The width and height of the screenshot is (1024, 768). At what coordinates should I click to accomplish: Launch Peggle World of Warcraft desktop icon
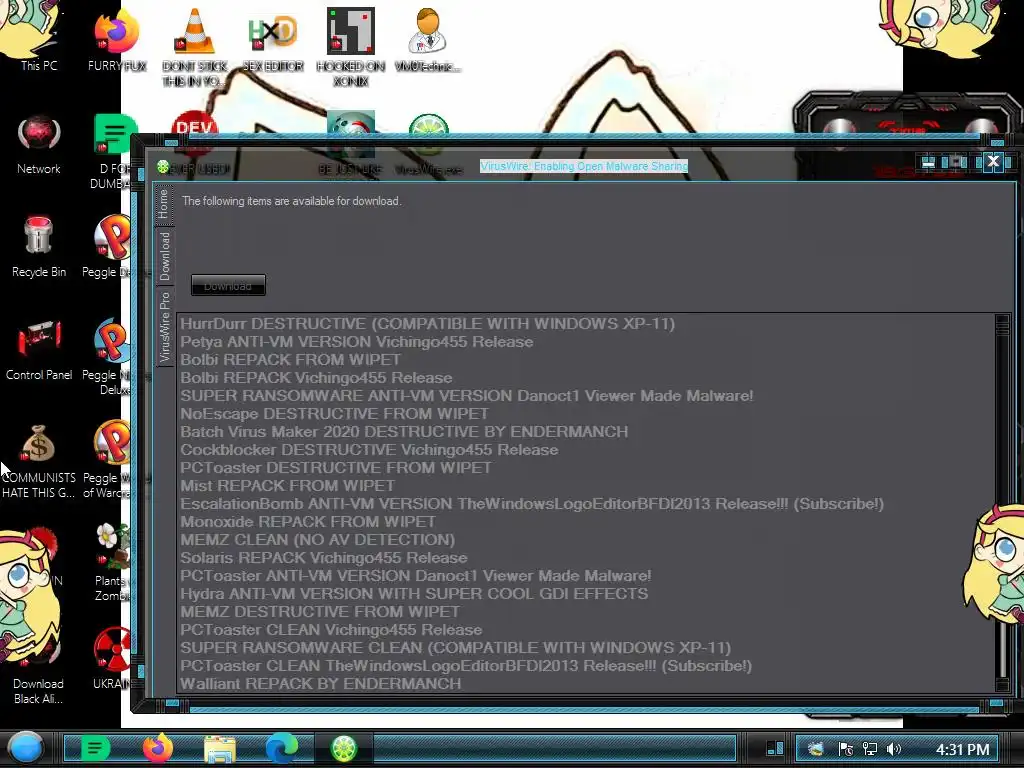click(109, 460)
